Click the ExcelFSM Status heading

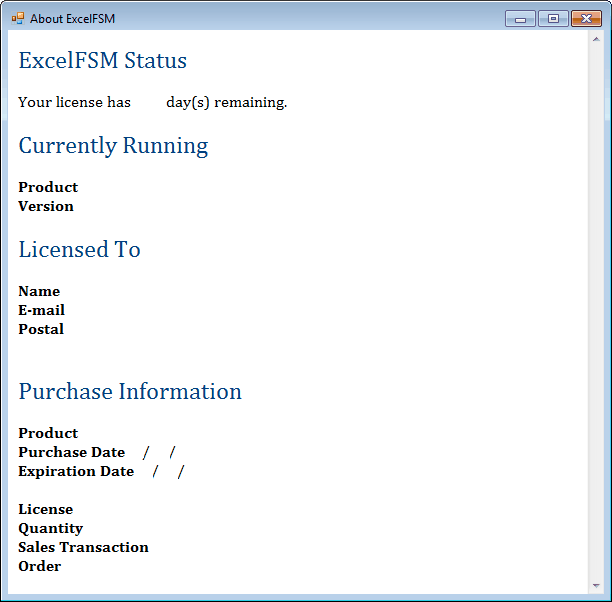coord(102,61)
